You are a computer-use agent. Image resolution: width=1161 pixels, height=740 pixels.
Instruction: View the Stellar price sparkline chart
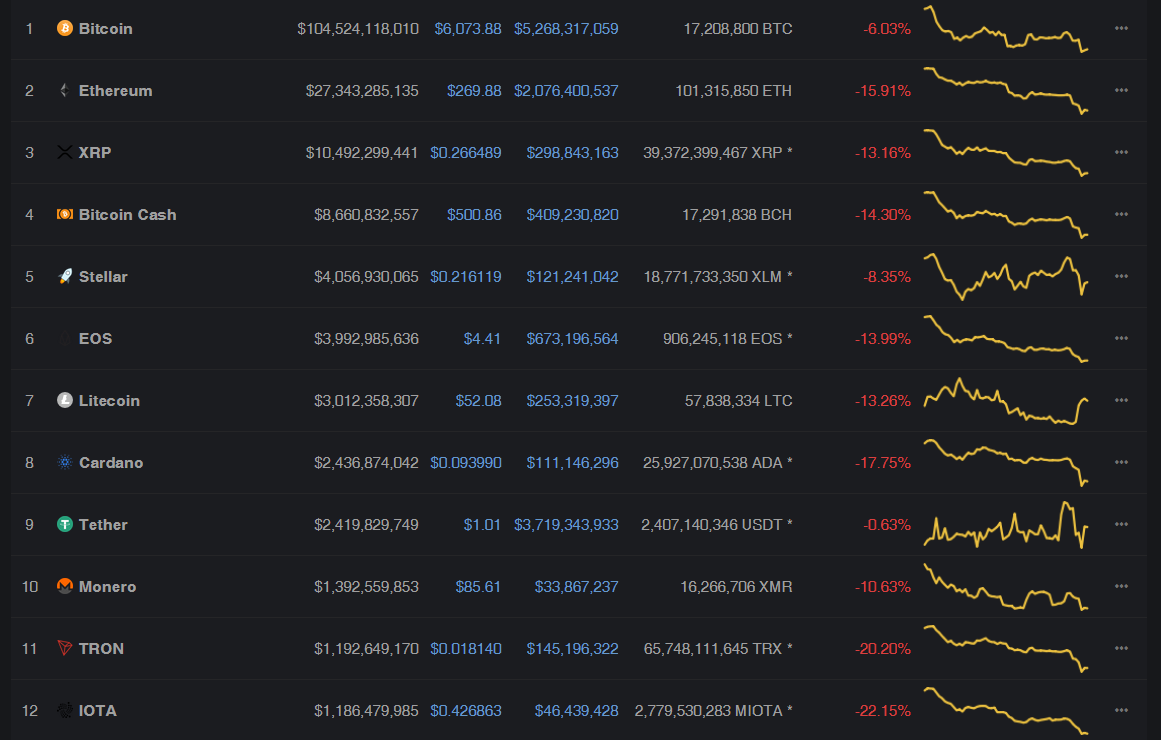(x=1006, y=276)
